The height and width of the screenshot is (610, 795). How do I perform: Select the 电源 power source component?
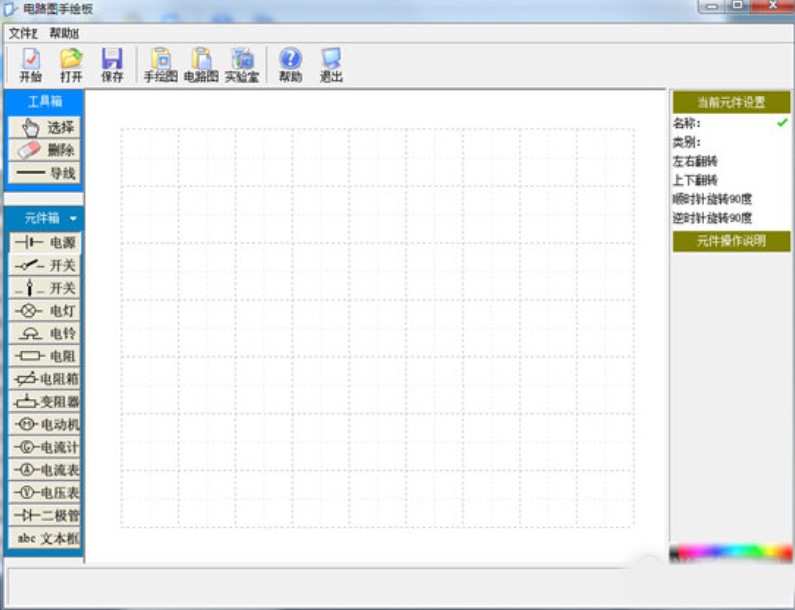pyautogui.click(x=45, y=242)
